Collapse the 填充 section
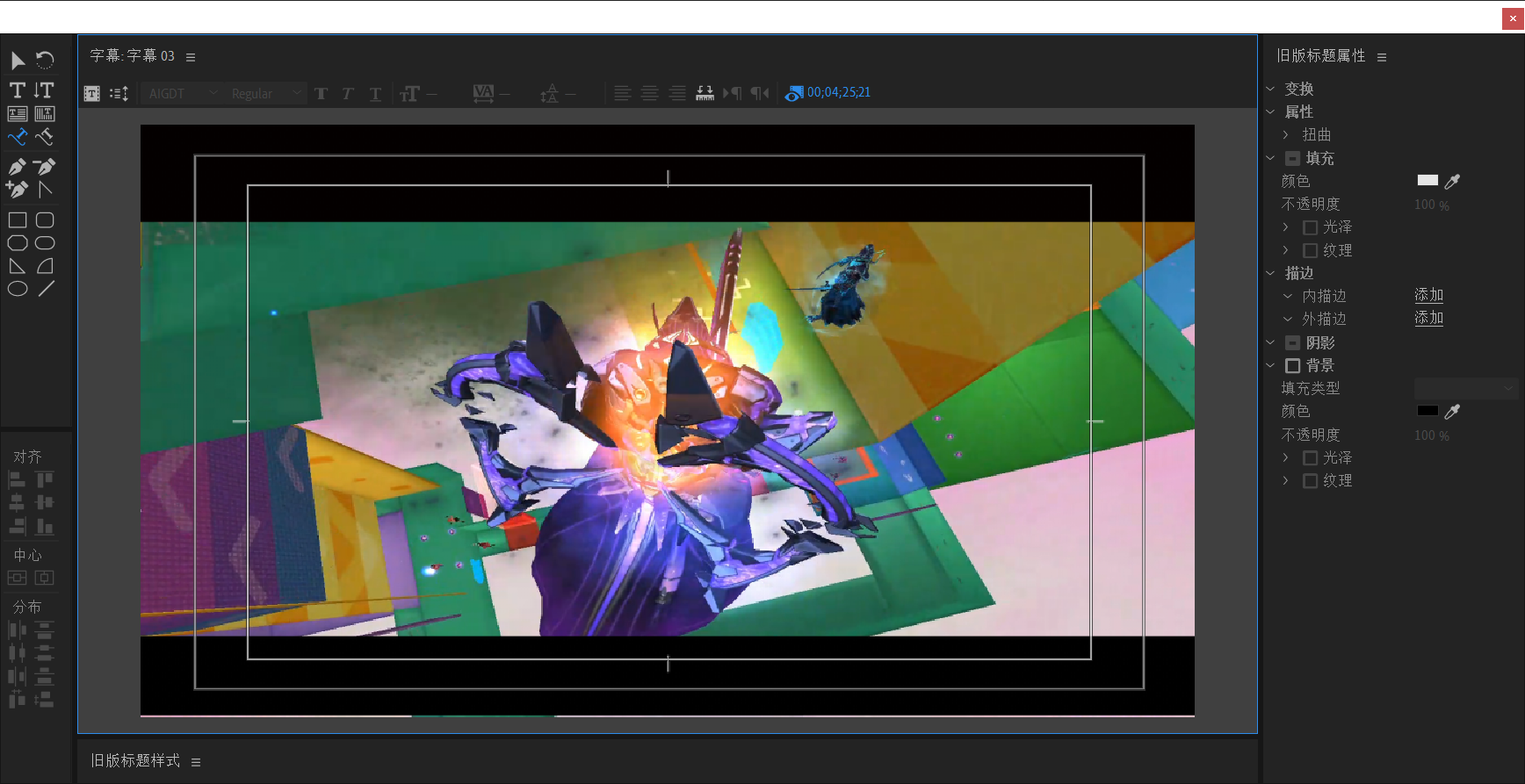Image resolution: width=1525 pixels, height=784 pixels. pos(1270,158)
